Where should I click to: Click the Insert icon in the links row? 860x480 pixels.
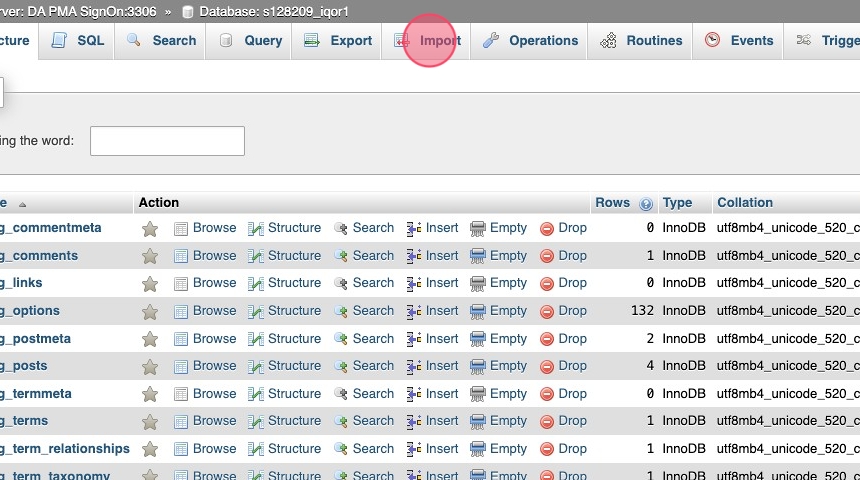414,284
